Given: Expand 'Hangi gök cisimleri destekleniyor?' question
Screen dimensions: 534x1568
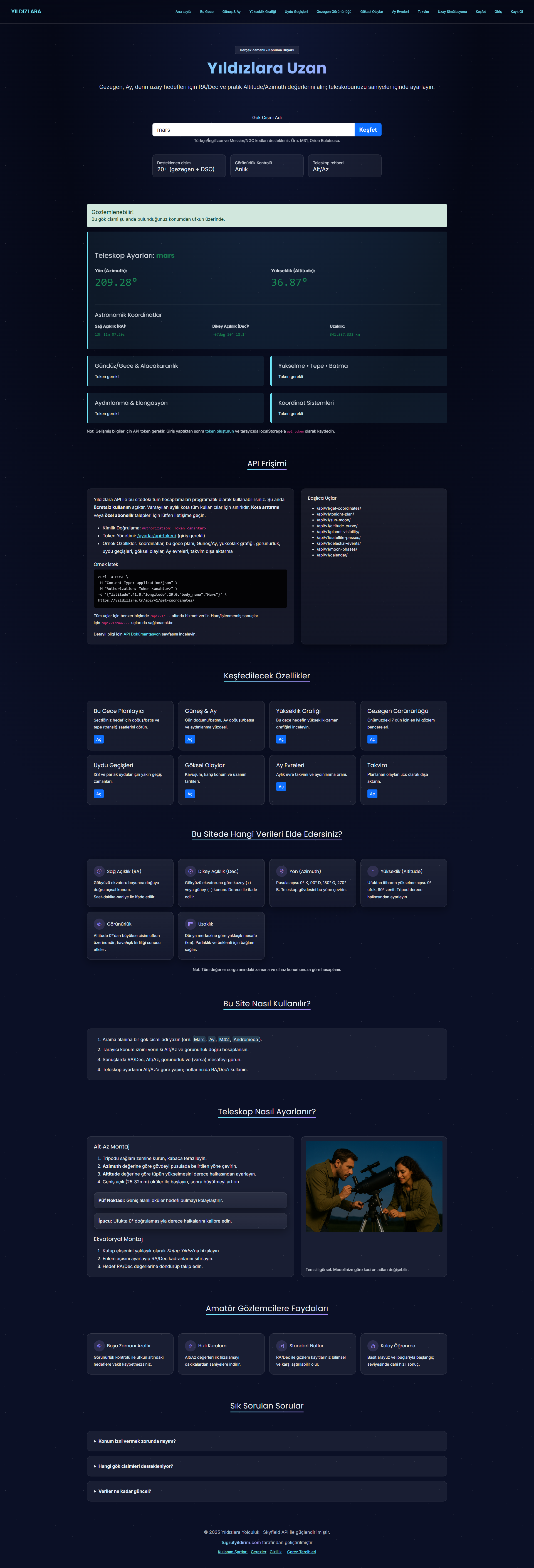Looking at the screenshot, I should (x=267, y=1466).
